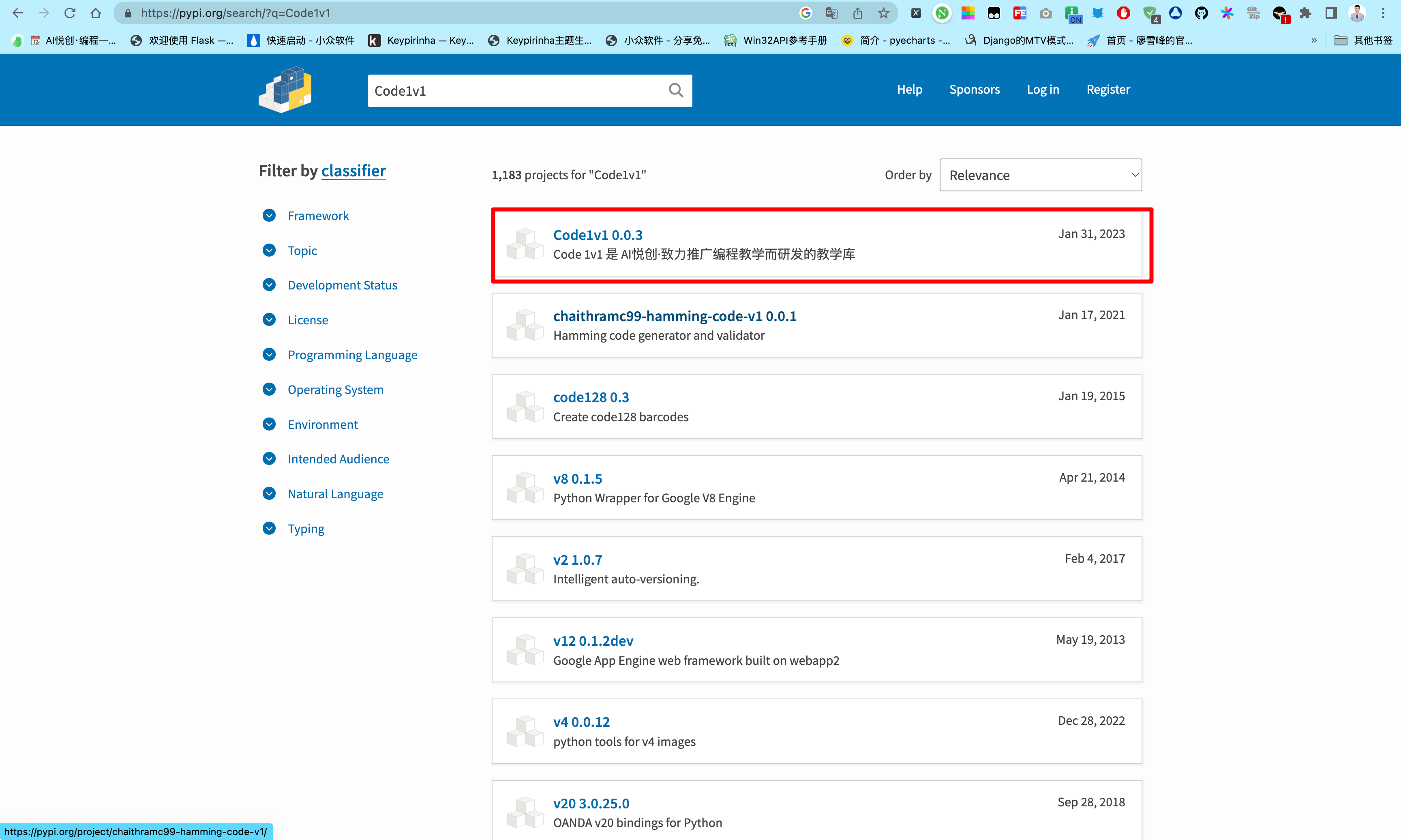Share this page via the share icon
1401x840 pixels.
tap(858, 13)
